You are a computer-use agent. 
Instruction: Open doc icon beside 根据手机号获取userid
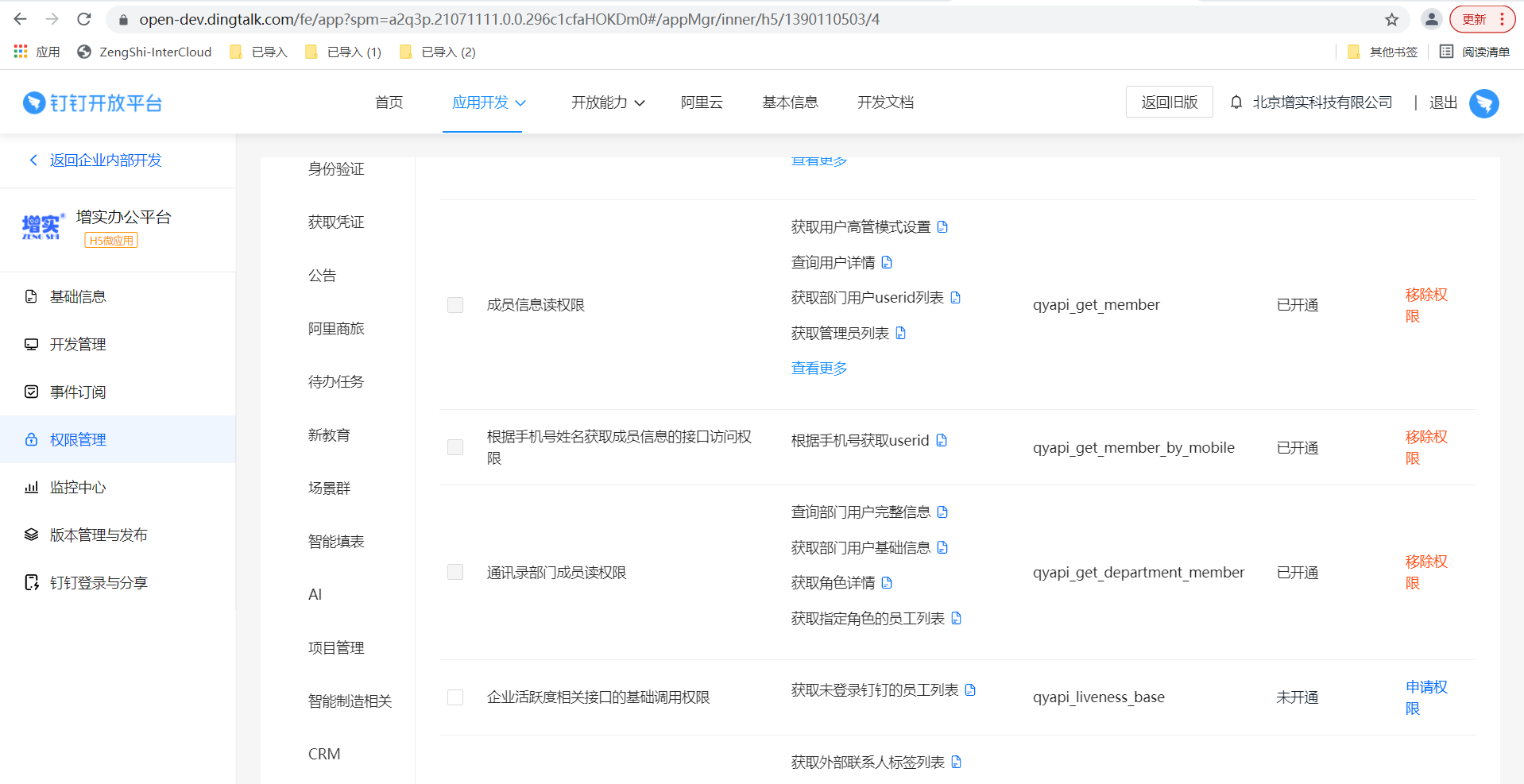pyautogui.click(x=942, y=440)
